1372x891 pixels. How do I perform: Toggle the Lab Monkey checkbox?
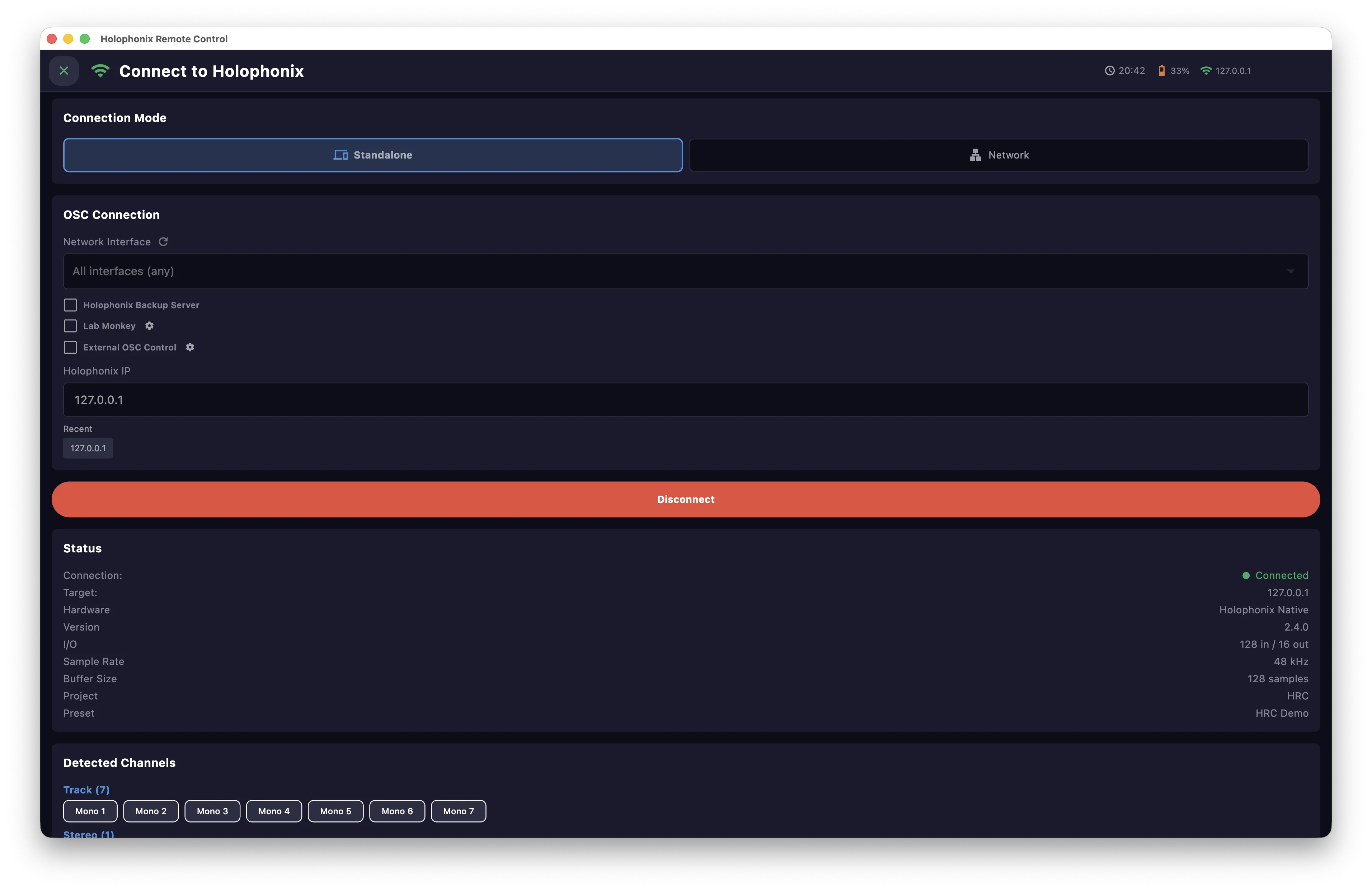click(x=70, y=326)
